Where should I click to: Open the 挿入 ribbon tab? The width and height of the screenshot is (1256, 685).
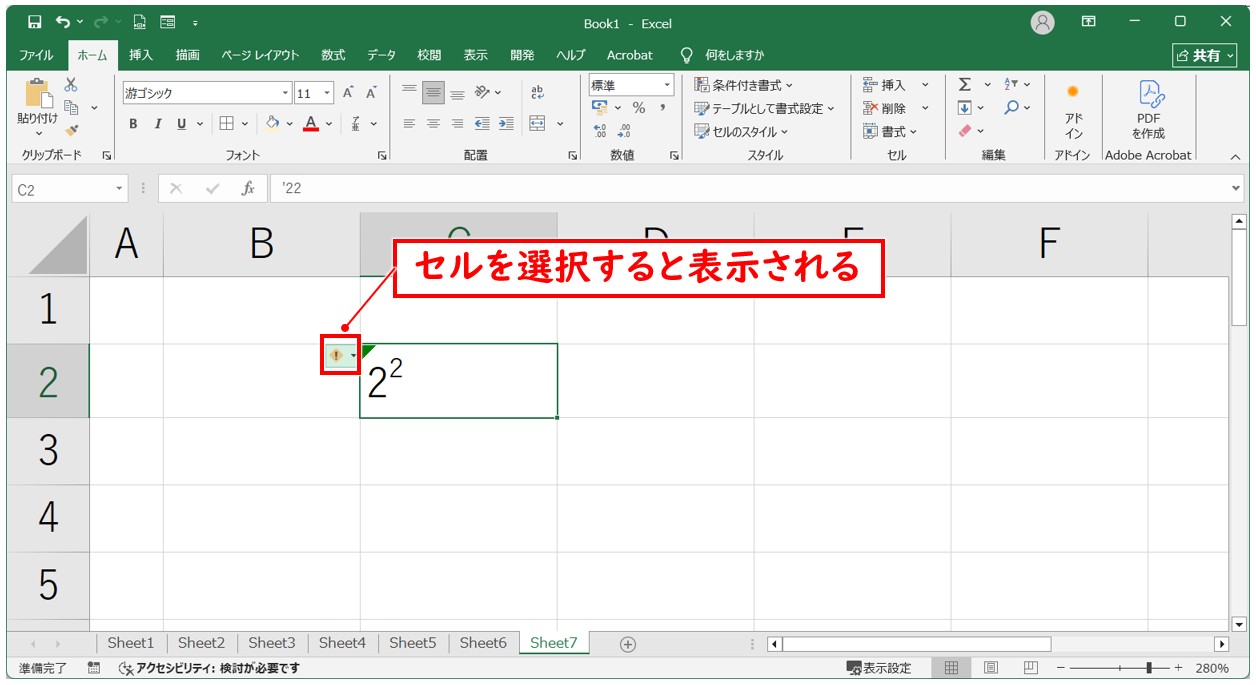(140, 55)
